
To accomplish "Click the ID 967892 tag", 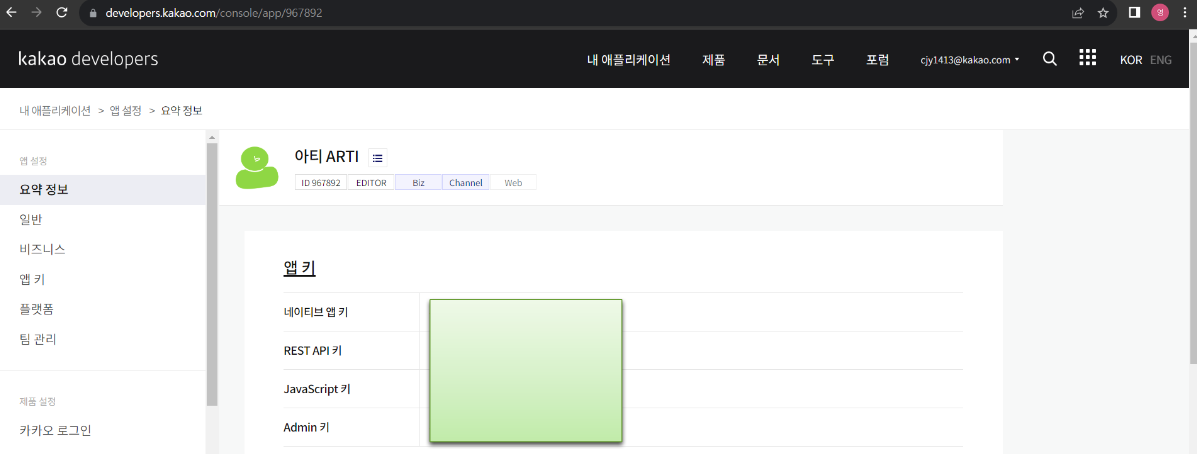I will [x=321, y=183].
